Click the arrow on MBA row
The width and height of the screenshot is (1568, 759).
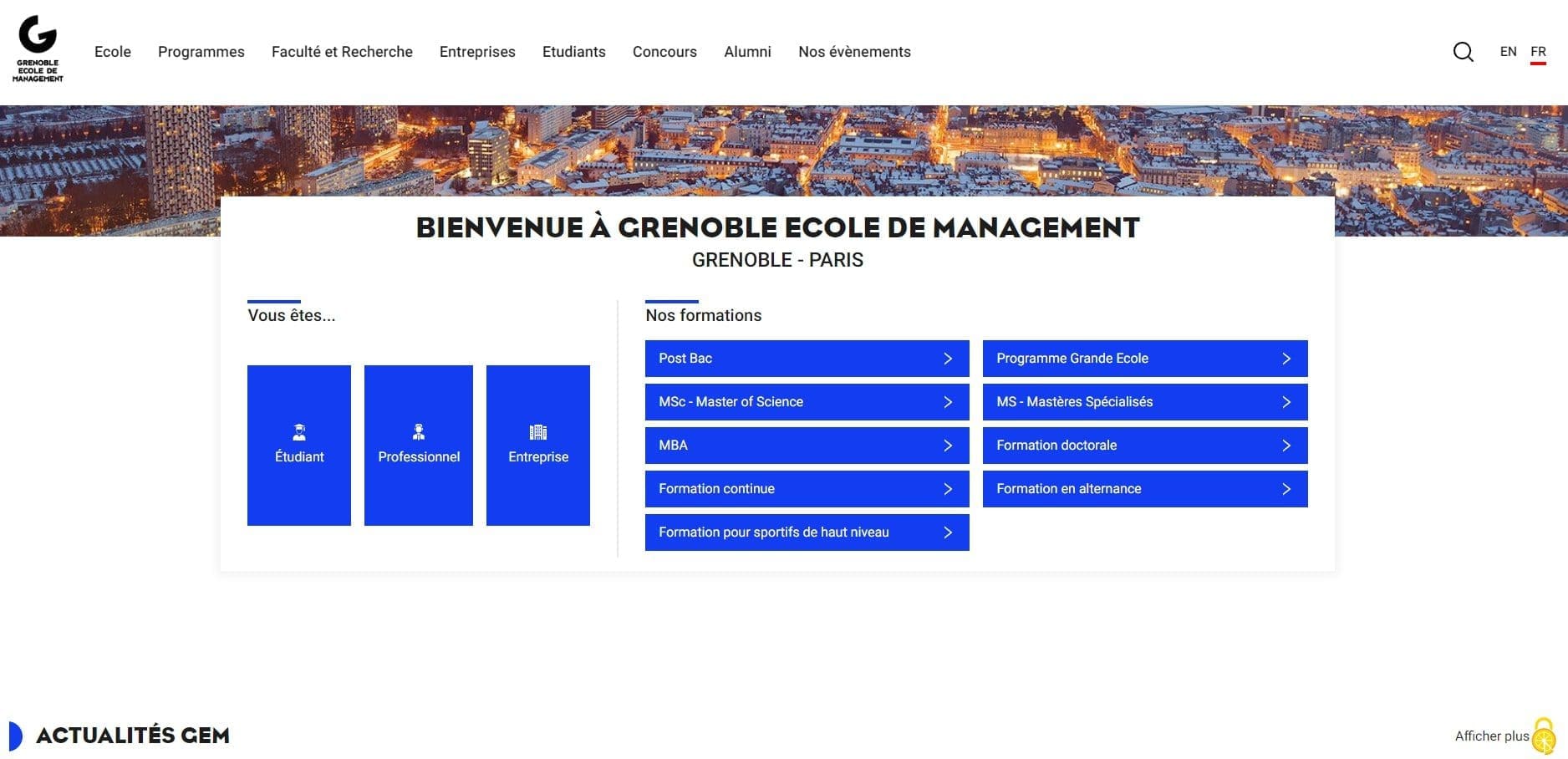tap(948, 446)
